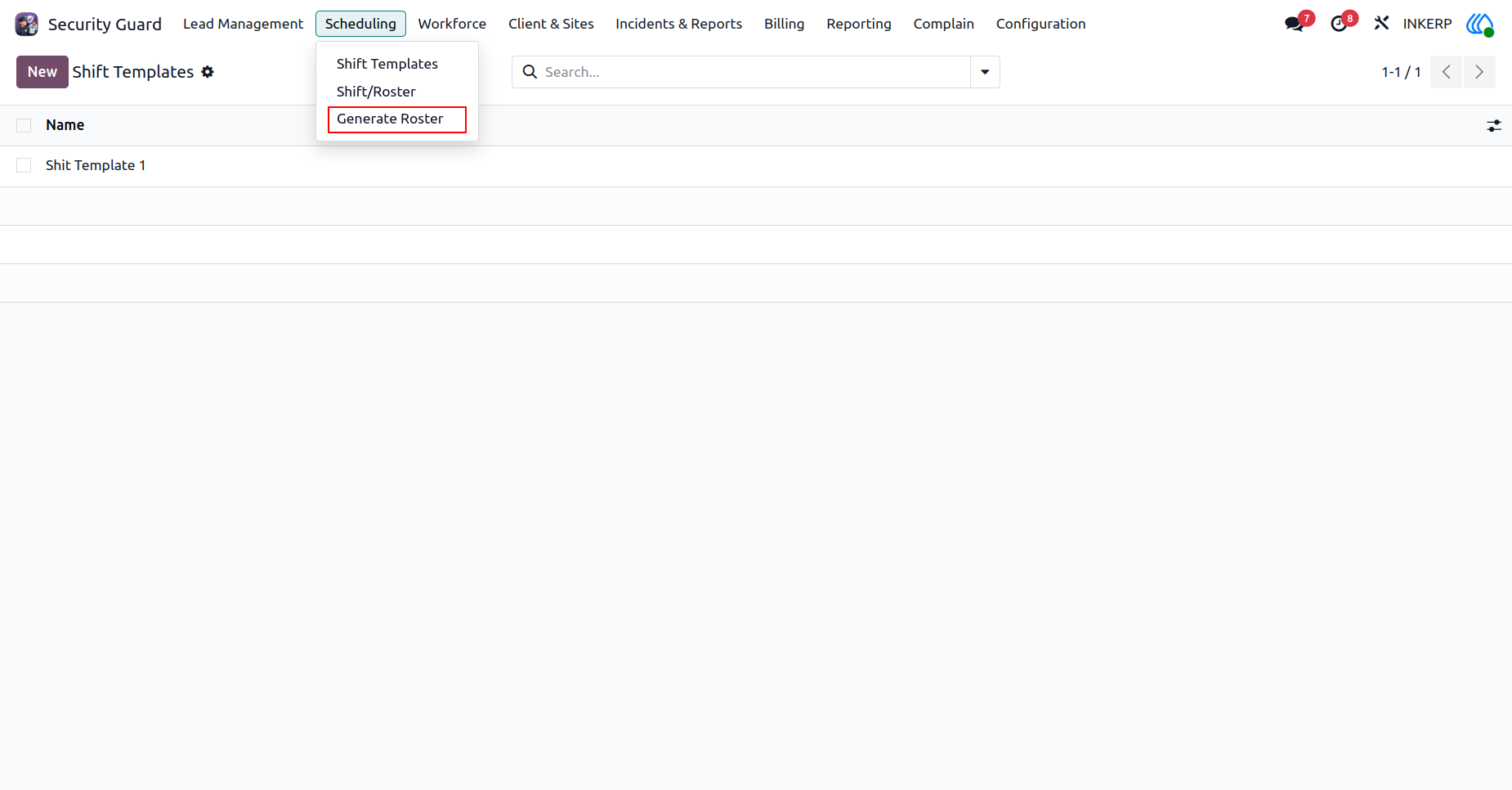
Task: Expand the search filter options dropdown
Action: click(985, 72)
